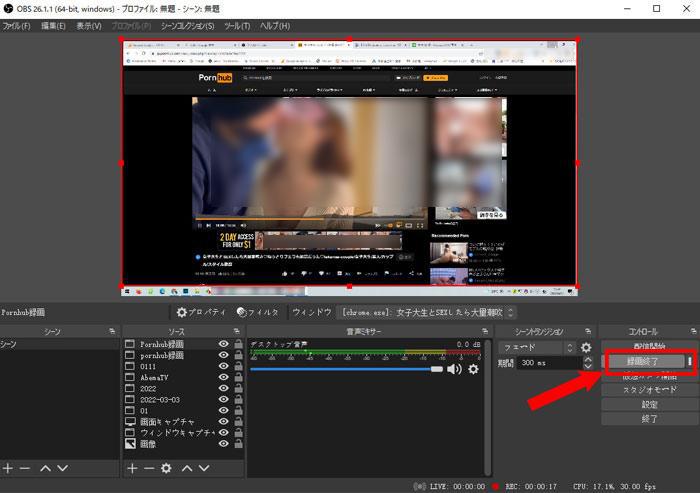Add a new source with the plus icon
Screen dimensions: 700x493
pyautogui.click(x=132, y=468)
